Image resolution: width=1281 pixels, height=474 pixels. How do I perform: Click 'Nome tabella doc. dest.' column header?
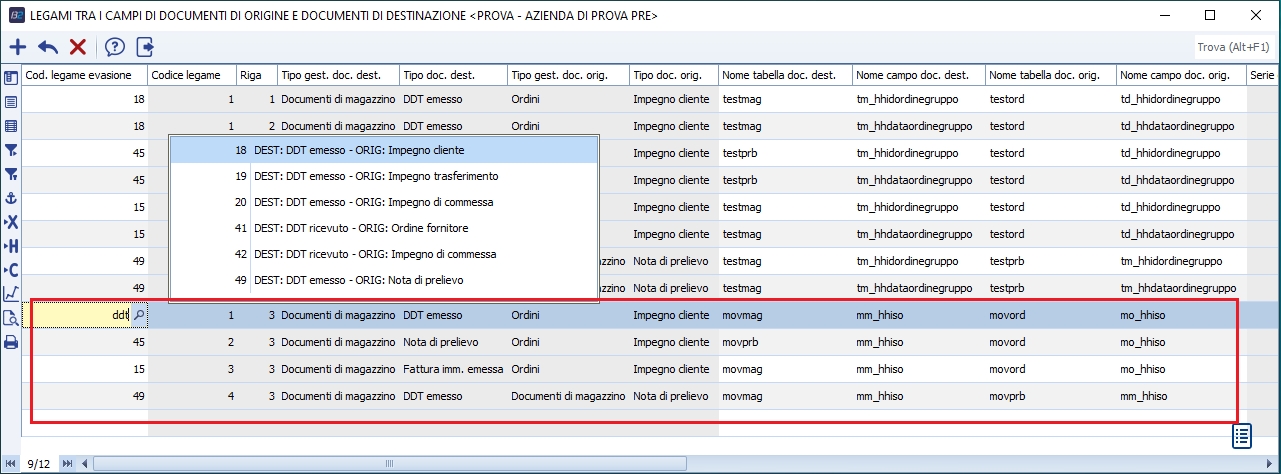785,76
